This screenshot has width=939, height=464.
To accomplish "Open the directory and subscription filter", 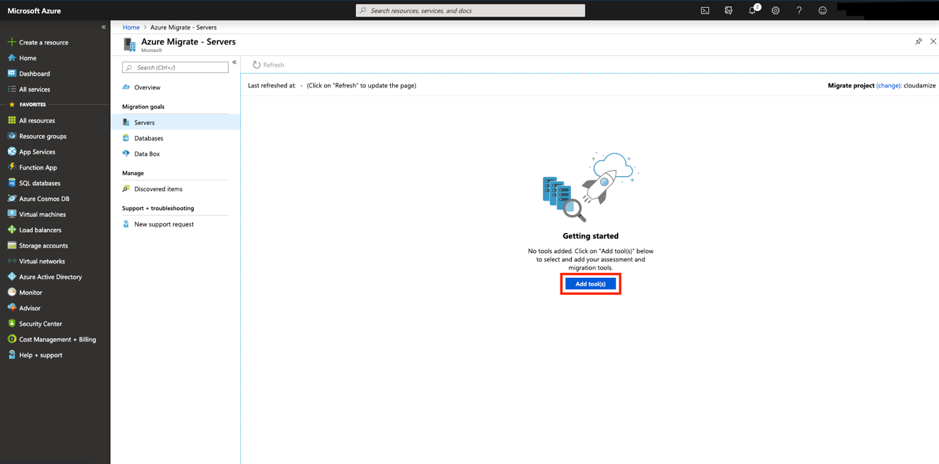I will coord(728,11).
